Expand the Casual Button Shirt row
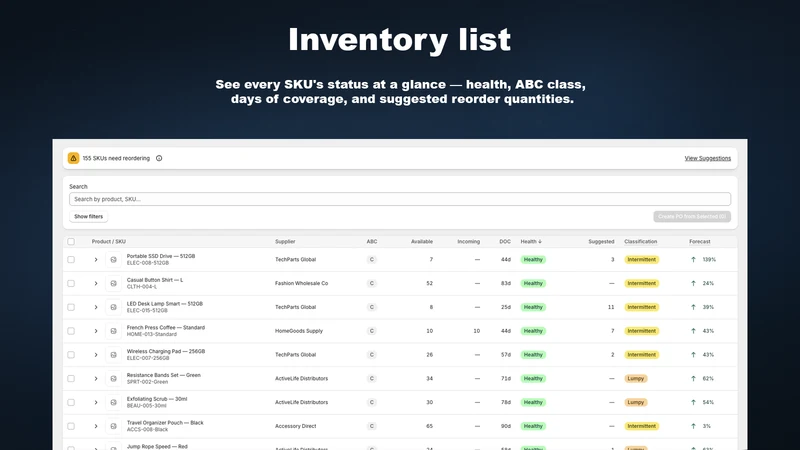This screenshot has height=450, width=800. point(95,283)
